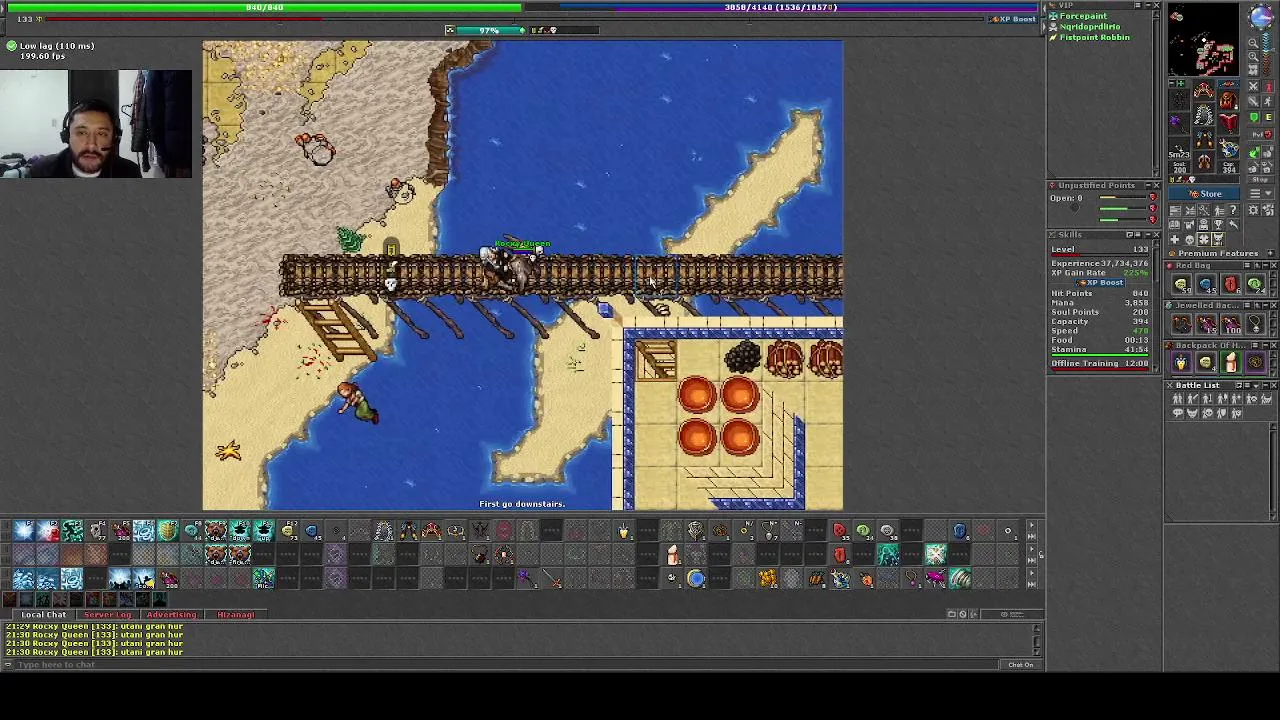Click the Rocky Queen character on bridge
This screenshot has height=720, width=1280.
508,268
